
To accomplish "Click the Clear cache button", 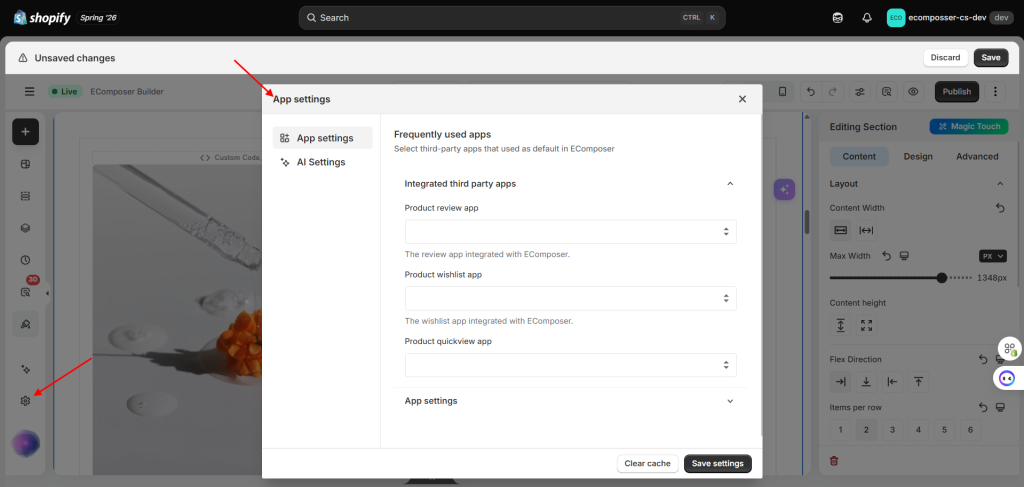I will 647,463.
